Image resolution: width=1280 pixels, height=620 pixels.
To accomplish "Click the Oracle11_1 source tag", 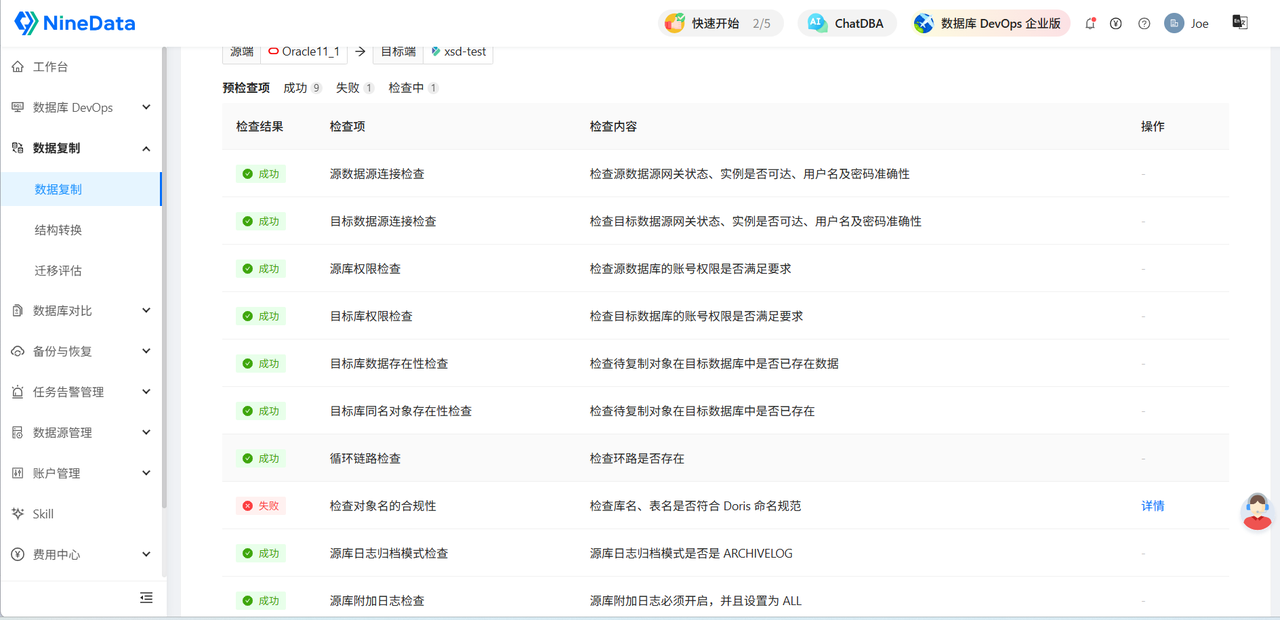I will (x=304, y=51).
